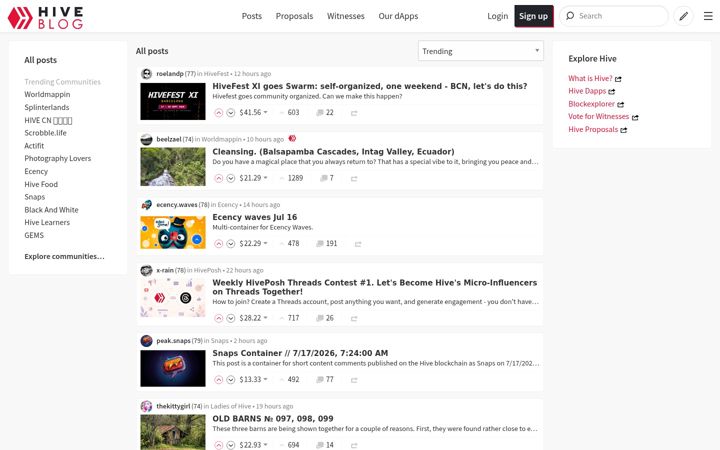The height and width of the screenshot is (450, 720).
Task: Open comments on Ecency waves post
Action: (x=326, y=243)
